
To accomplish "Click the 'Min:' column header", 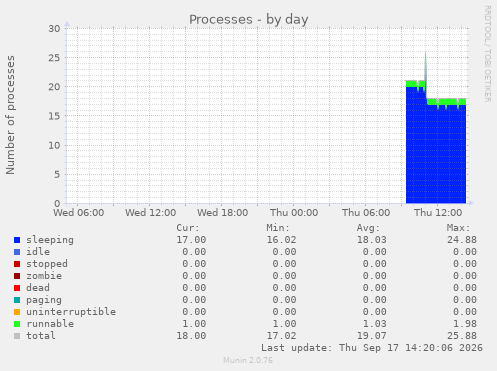I will 278,228.
